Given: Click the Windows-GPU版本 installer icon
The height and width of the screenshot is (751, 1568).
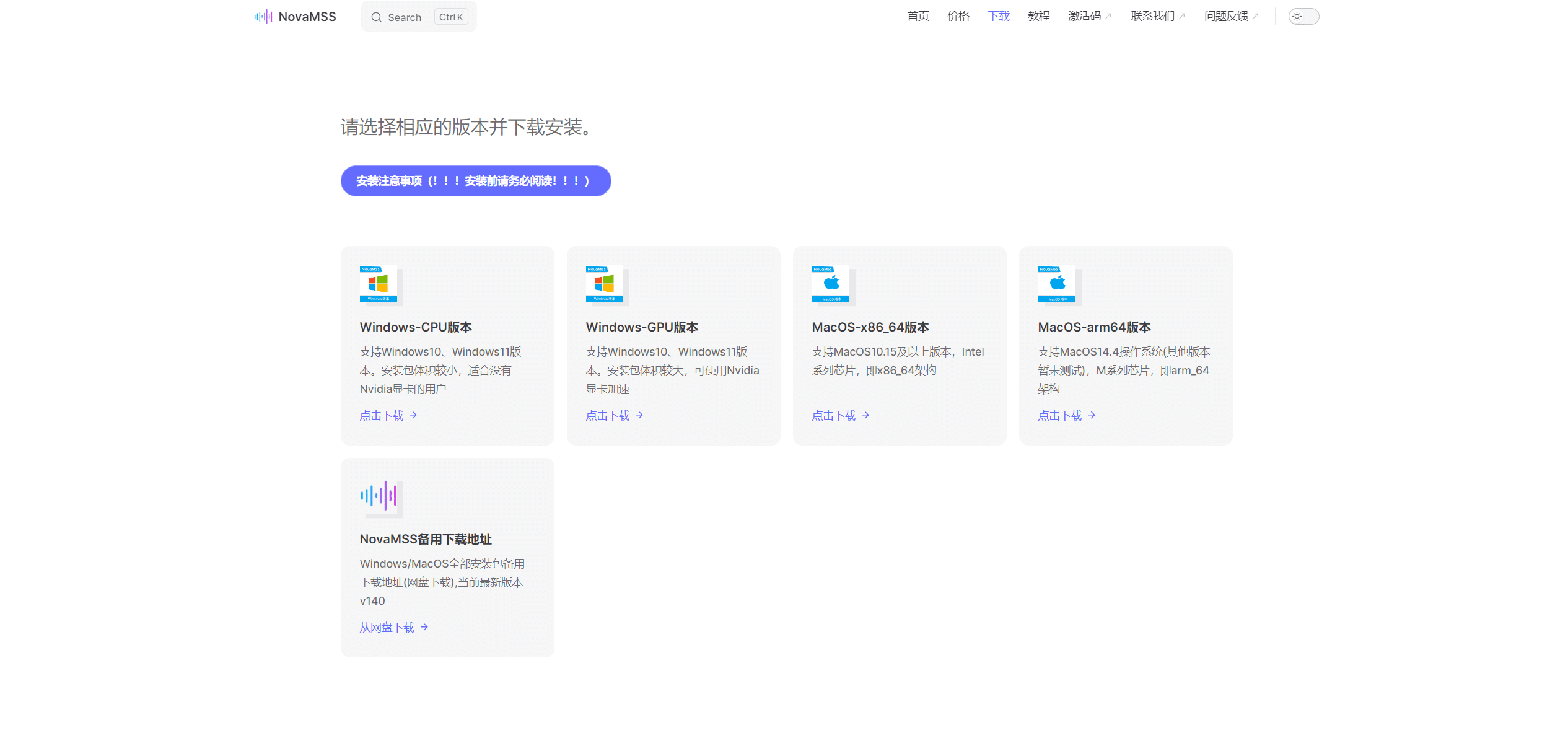Looking at the screenshot, I should point(604,285).
